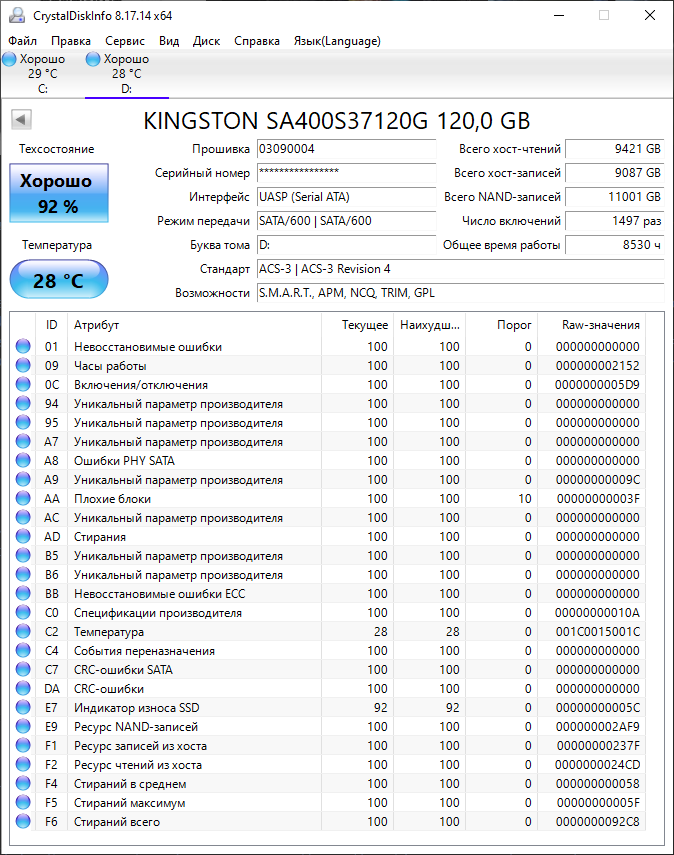
Task: Click status circle for attribute A9
Action: pos(23,479)
